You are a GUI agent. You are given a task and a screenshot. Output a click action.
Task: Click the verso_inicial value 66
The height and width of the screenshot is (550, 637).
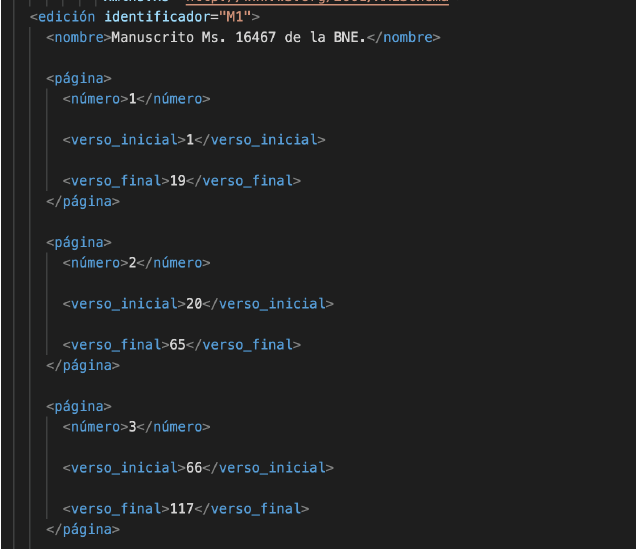coord(193,468)
